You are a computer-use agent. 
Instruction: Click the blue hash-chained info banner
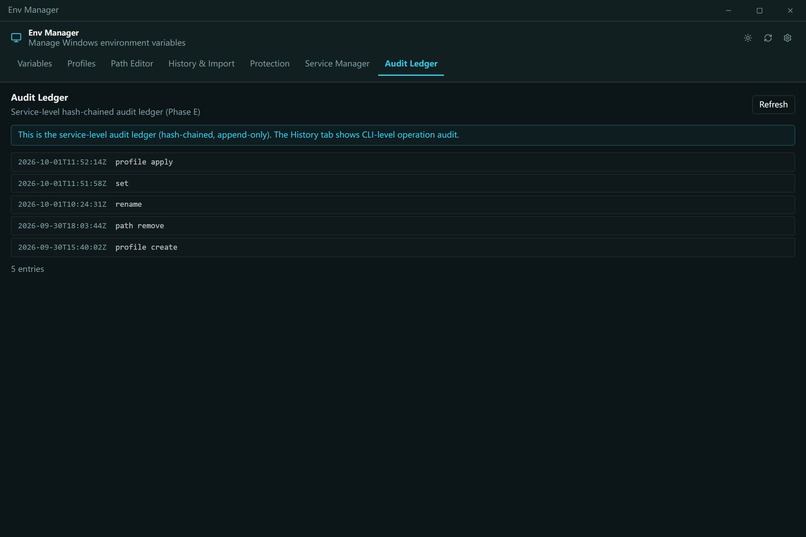pos(402,135)
